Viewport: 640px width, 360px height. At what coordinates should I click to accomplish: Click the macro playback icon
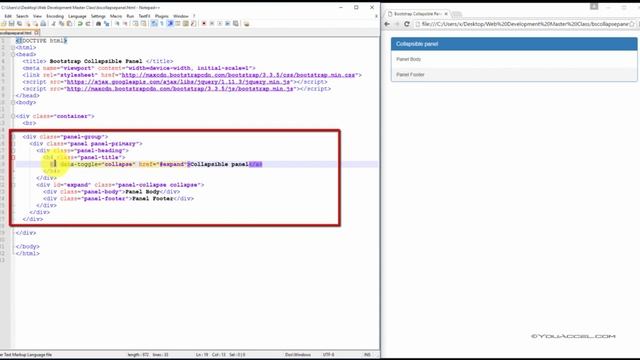(x=220, y=24)
